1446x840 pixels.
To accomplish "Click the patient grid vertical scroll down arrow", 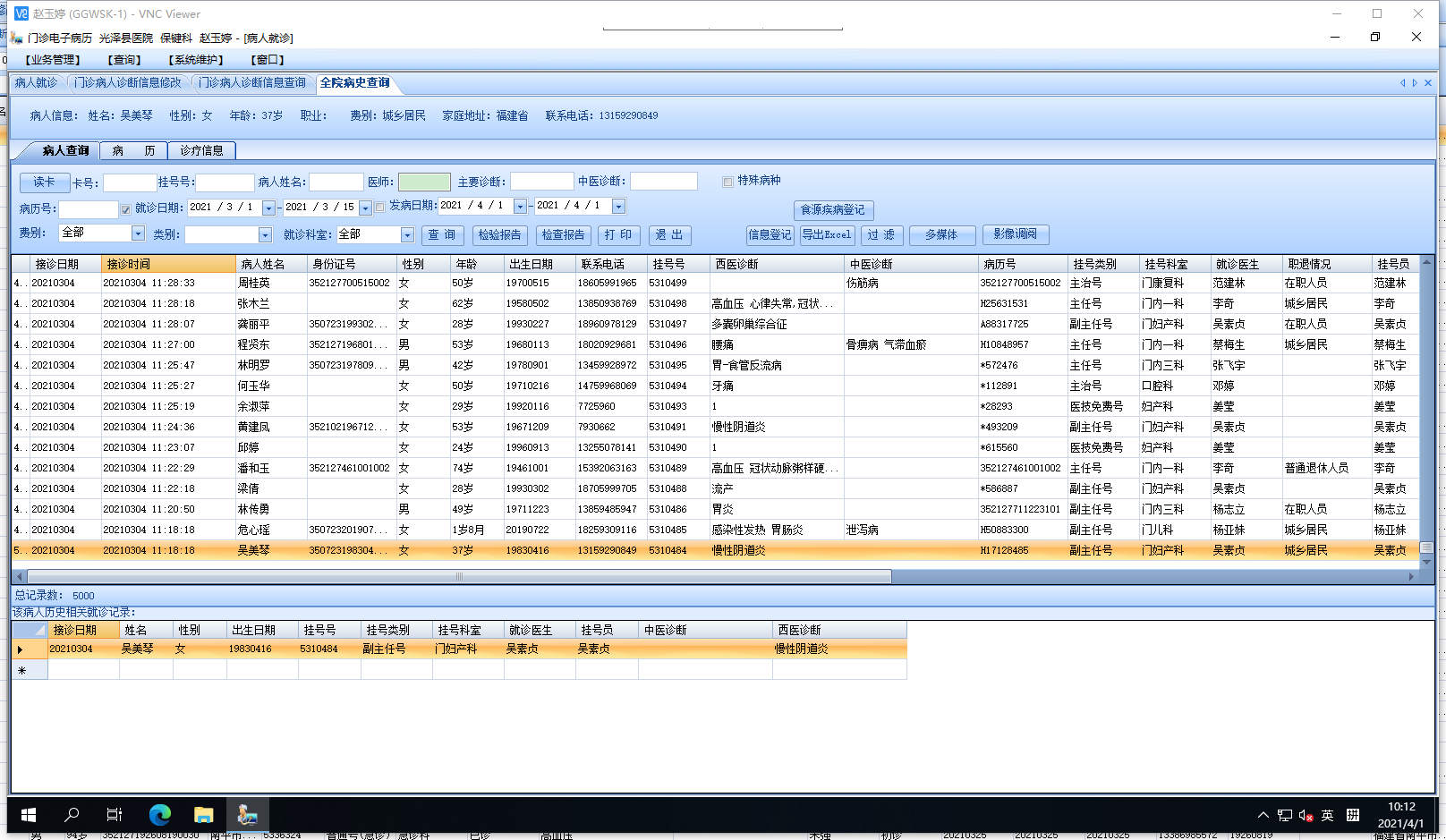I will (1427, 563).
